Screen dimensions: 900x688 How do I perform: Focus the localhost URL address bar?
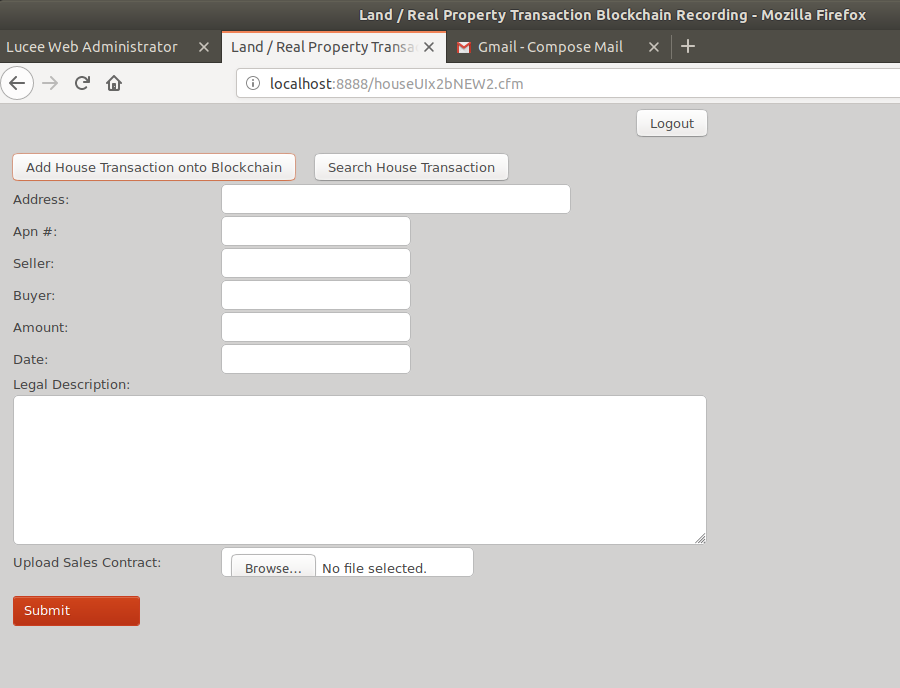click(x=568, y=84)
